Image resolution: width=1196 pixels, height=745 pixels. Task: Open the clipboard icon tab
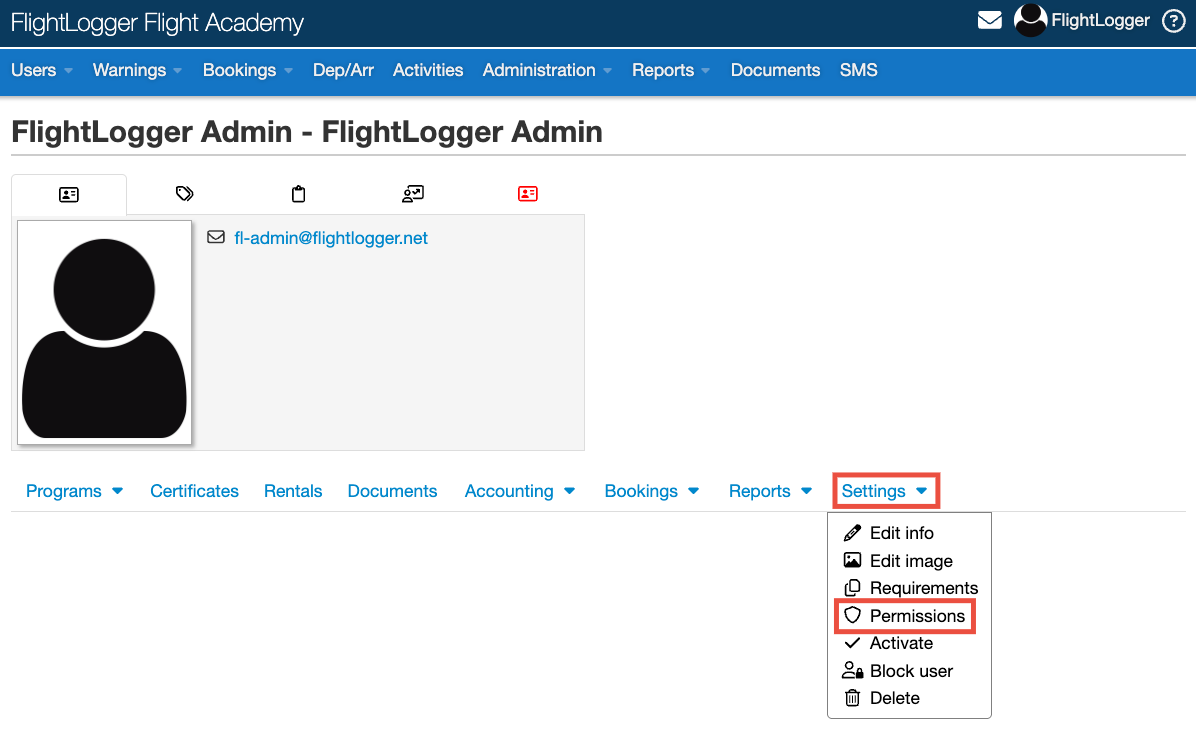click(298, 194)
